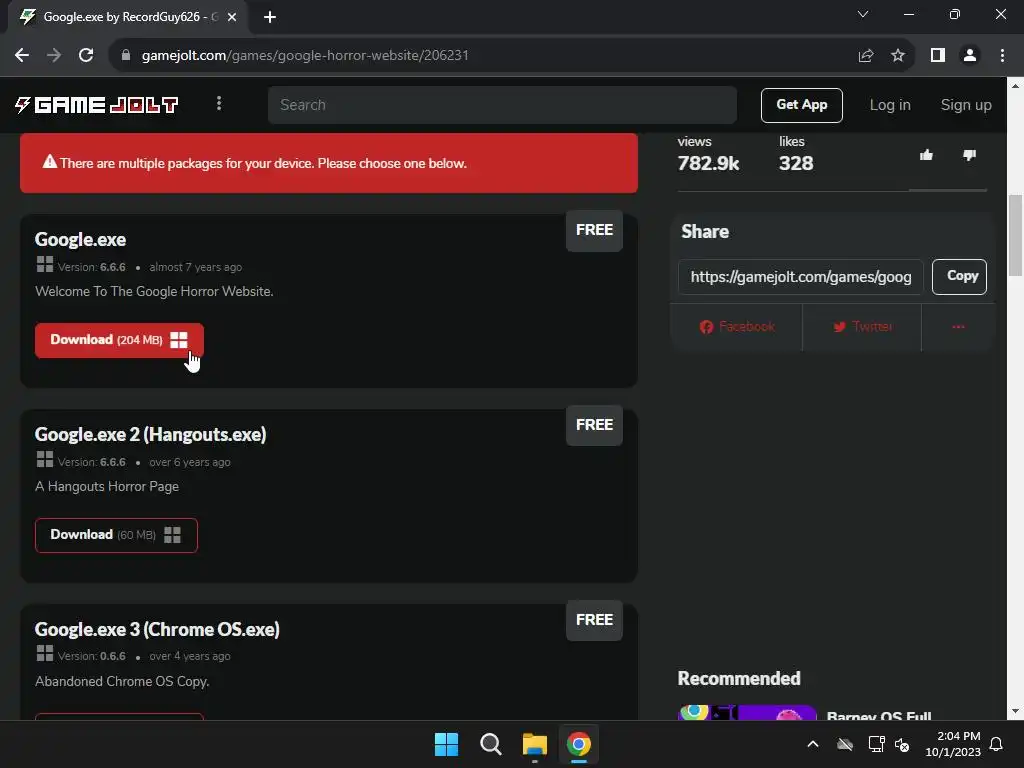Viewport: 1024px width, 768px height.
Task: Click the Game Jolt search field
Action: pyautogui.click(x=502, y=105)
